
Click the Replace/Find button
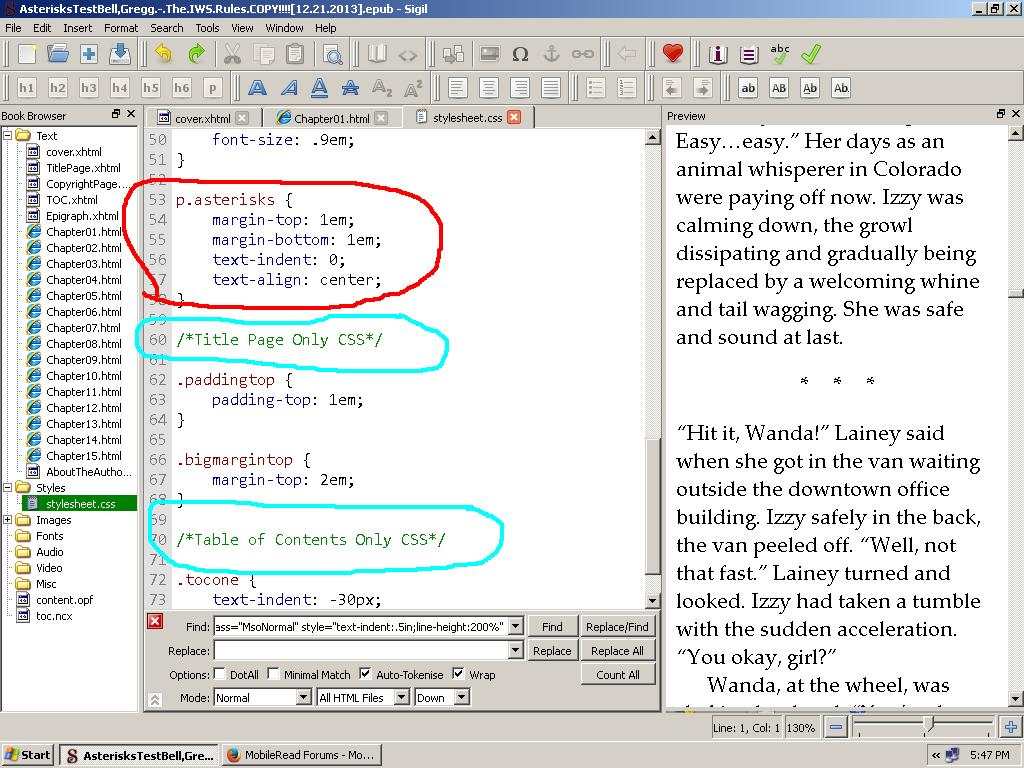pyautogui.click(x=617, y=627)
